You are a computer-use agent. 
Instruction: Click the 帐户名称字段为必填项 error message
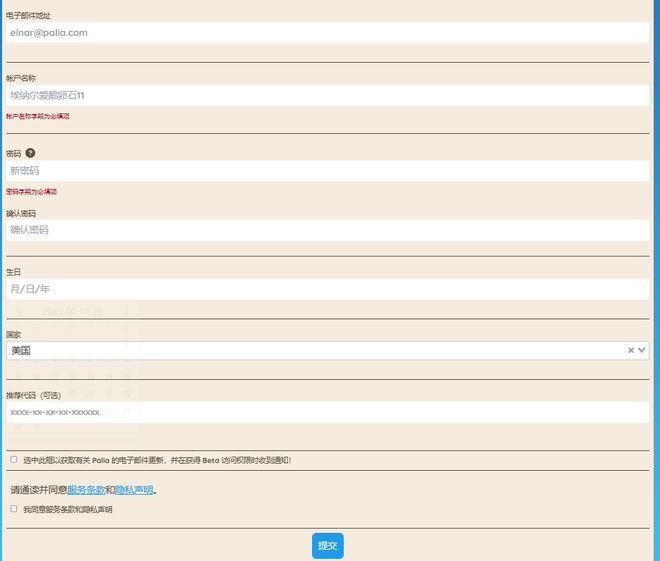(x=38, y=117)
